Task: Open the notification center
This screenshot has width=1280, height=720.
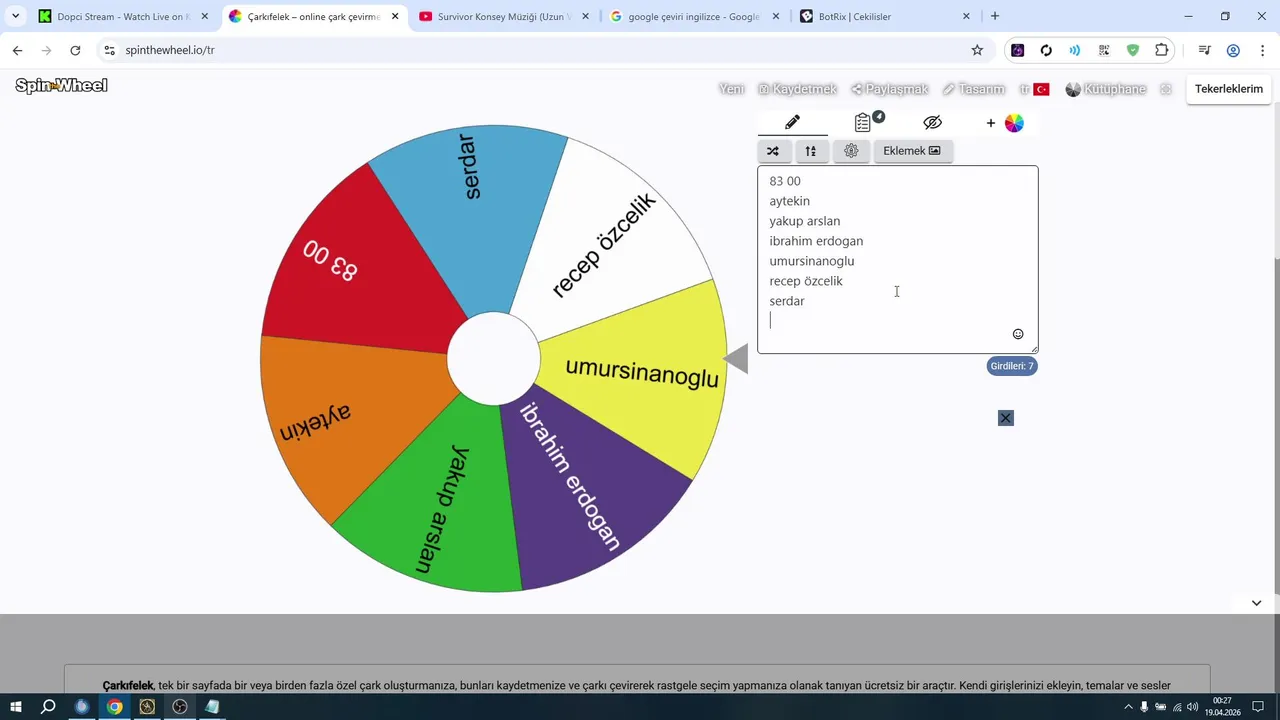Action: point(1259,707)
